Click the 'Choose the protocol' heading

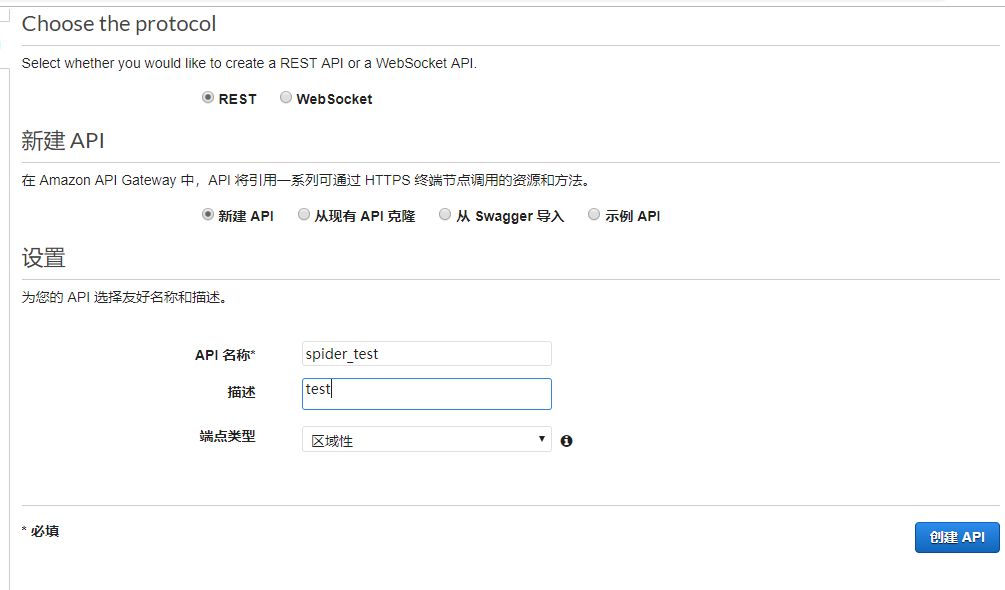pyautogui.click(x=119, y=24)
